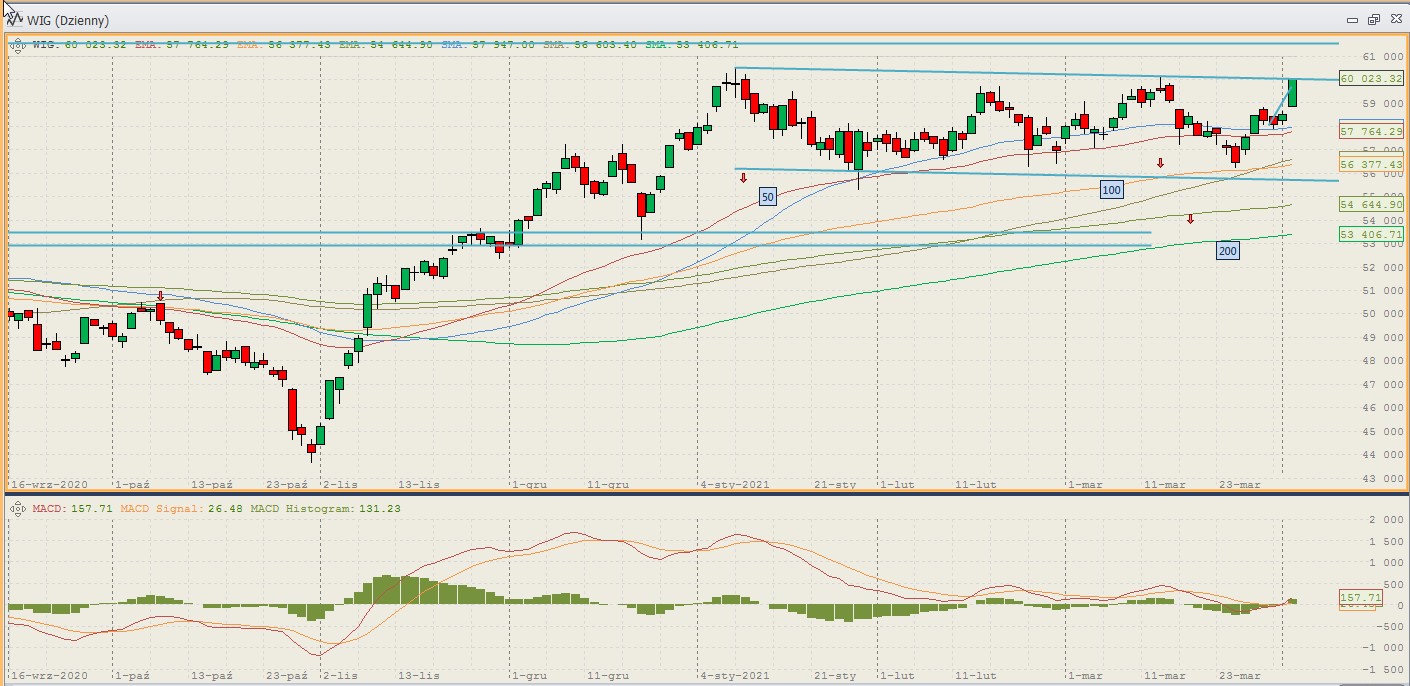The width and height of the screenshot is (1410, 686).
Task: Click the 60 023.32 current price tag
Action: [1370, 78]
